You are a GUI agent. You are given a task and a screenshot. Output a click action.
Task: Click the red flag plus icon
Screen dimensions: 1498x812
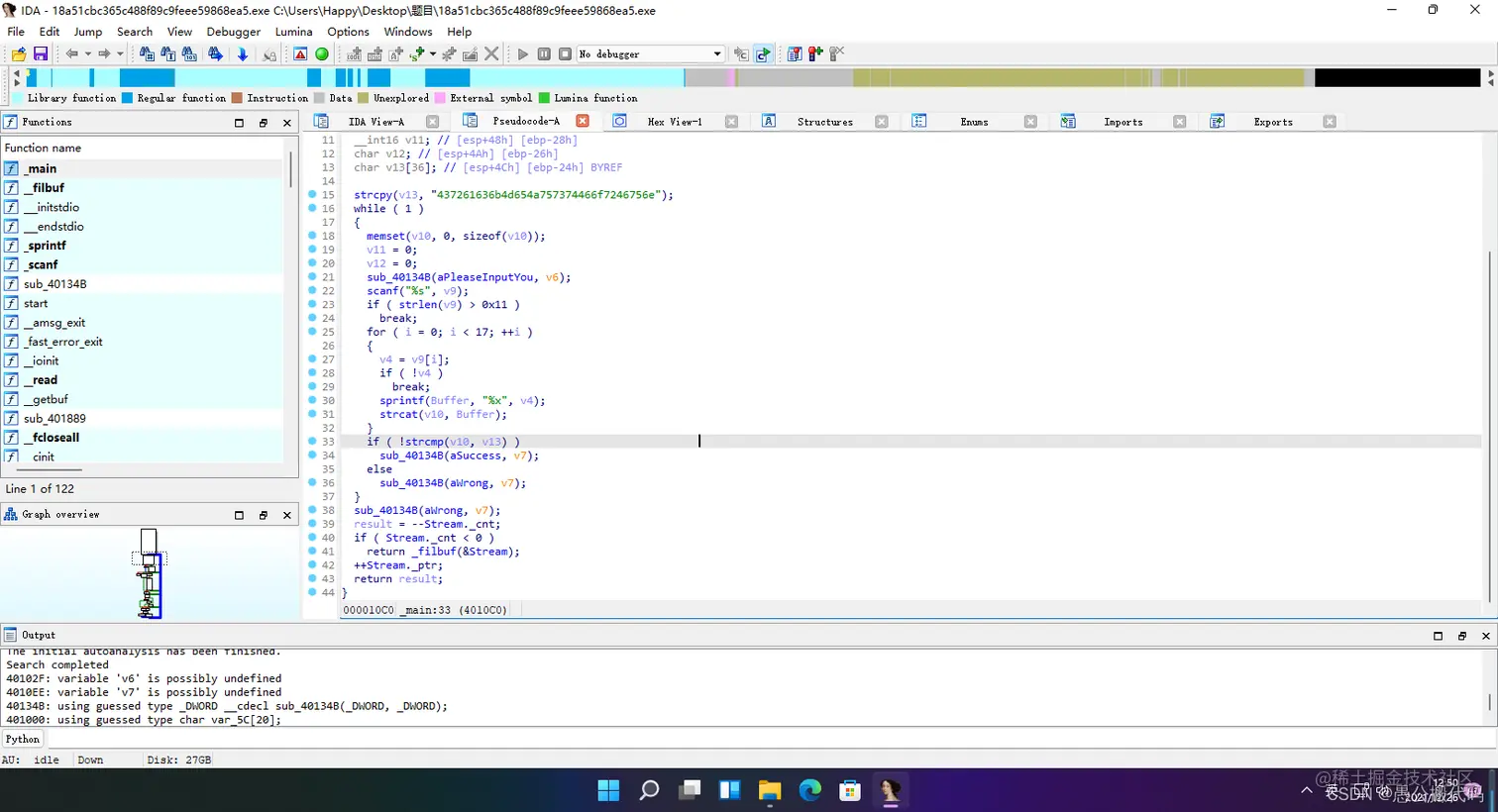tap(815, 54)
